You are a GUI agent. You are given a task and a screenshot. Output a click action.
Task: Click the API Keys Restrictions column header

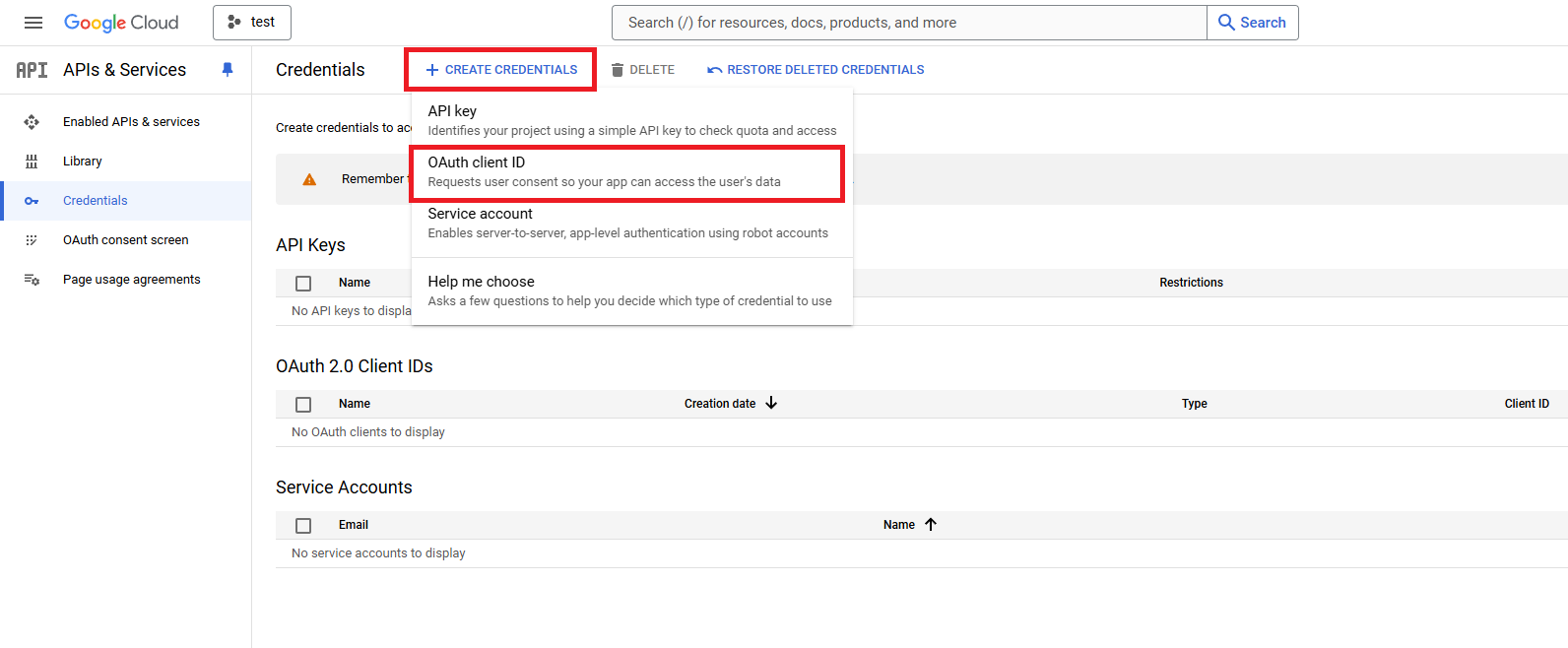1191,283
